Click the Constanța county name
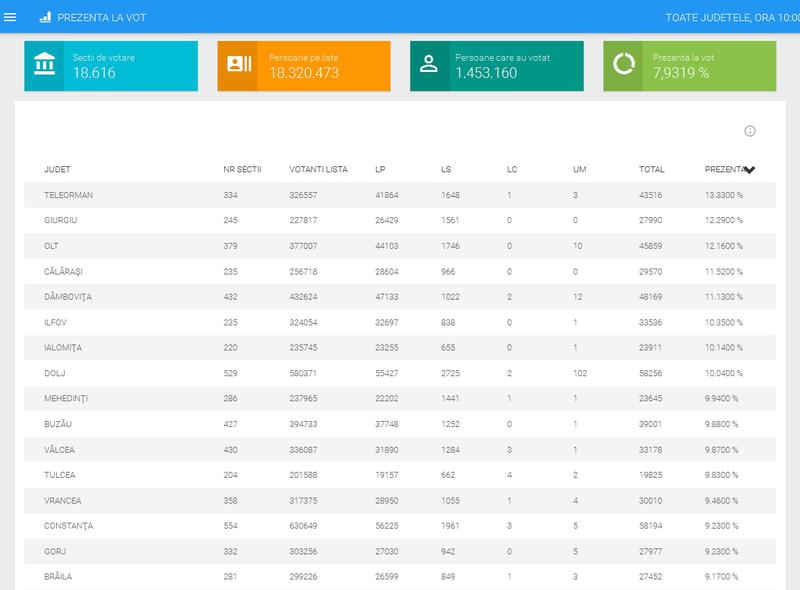This screenshot has width=800, height=590. coord(68,525)
